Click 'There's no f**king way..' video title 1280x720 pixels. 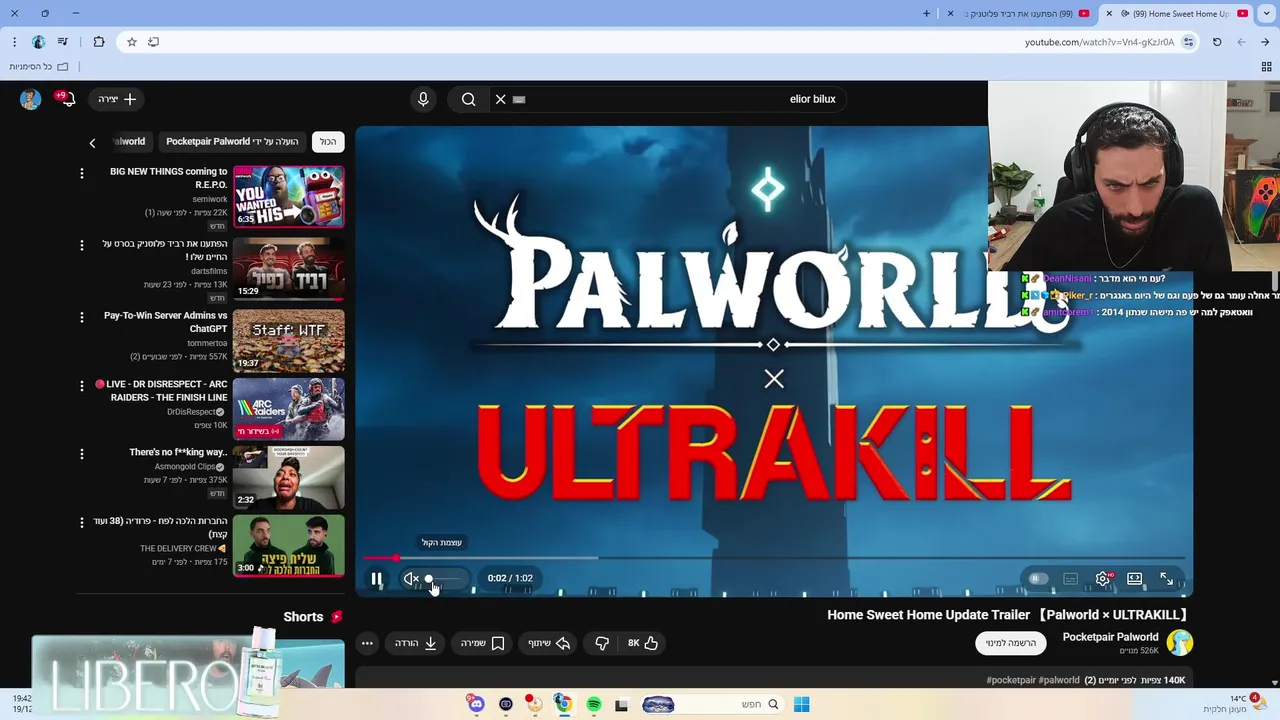178,452
